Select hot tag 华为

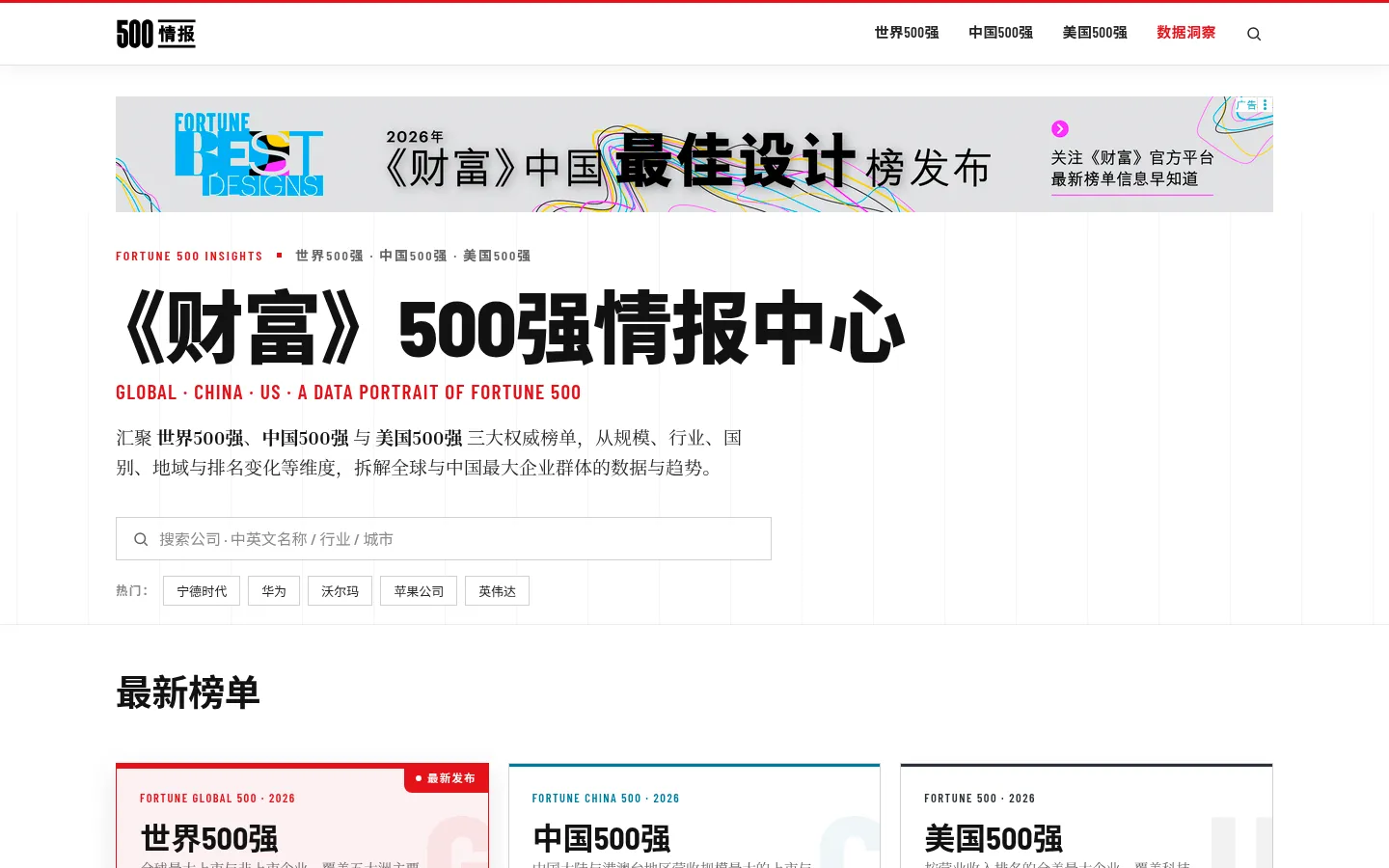[274, 591]
